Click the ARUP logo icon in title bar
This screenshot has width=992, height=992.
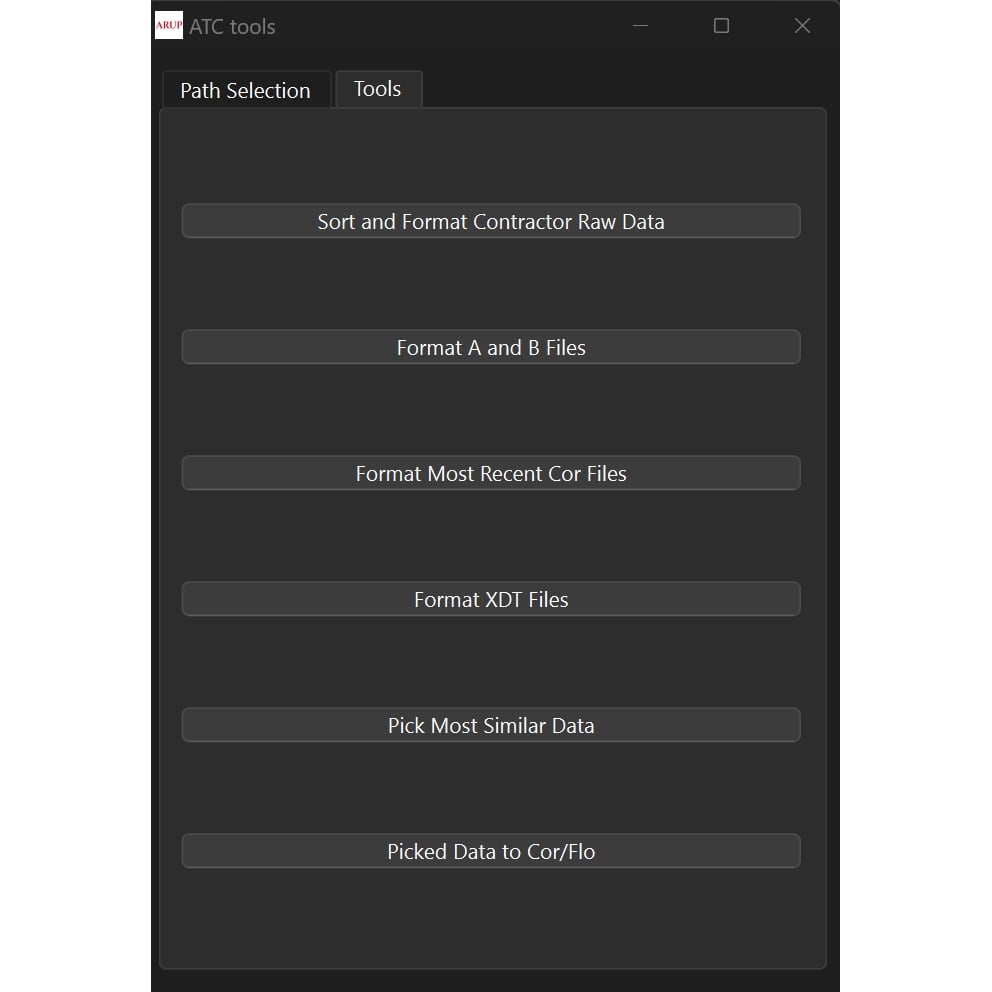click(169, 26)
